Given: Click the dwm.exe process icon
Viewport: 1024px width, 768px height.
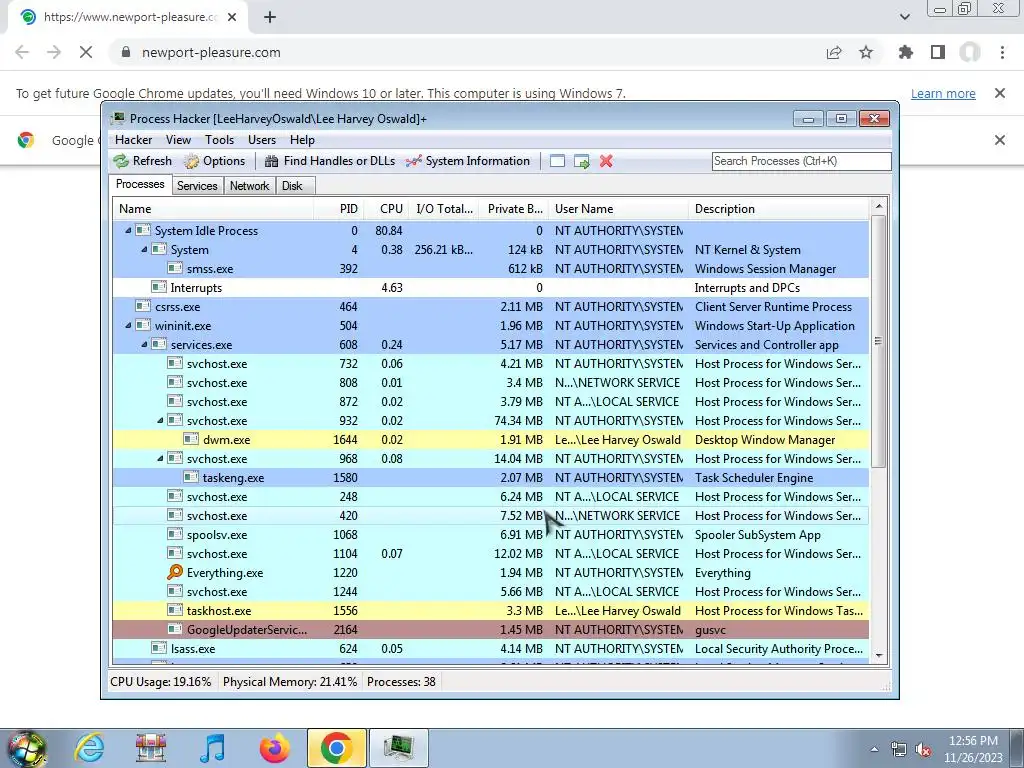Looking at the screenshot, I should (191, 440).
